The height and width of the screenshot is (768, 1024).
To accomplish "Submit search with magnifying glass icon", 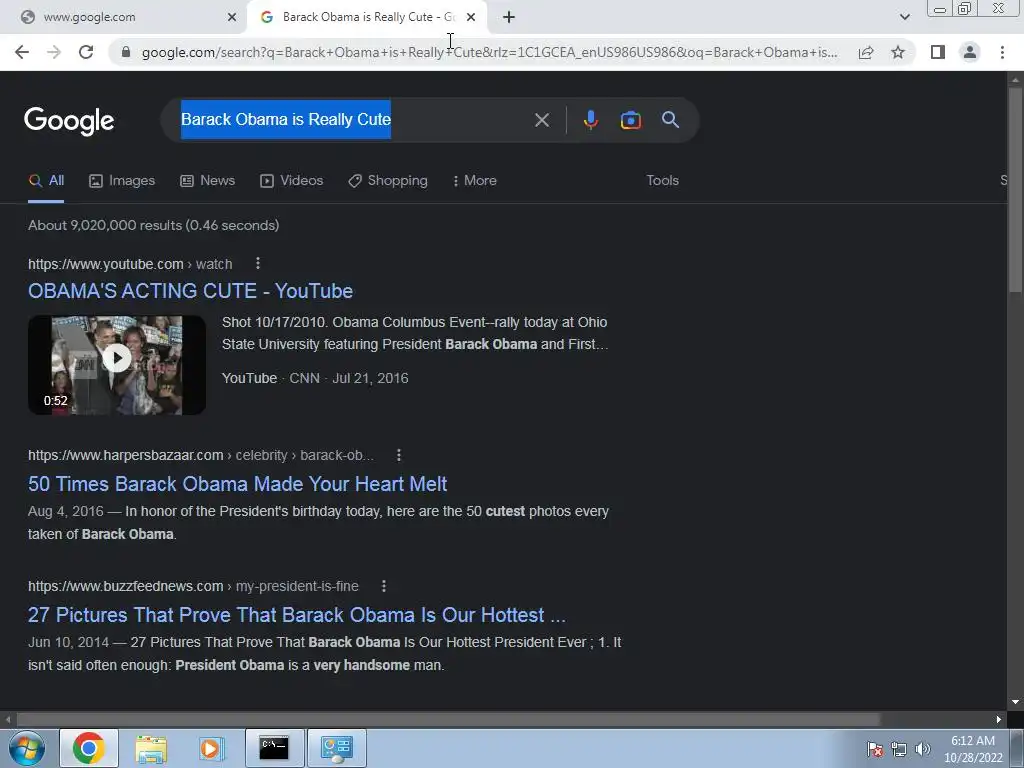I will tap(670, 120).
